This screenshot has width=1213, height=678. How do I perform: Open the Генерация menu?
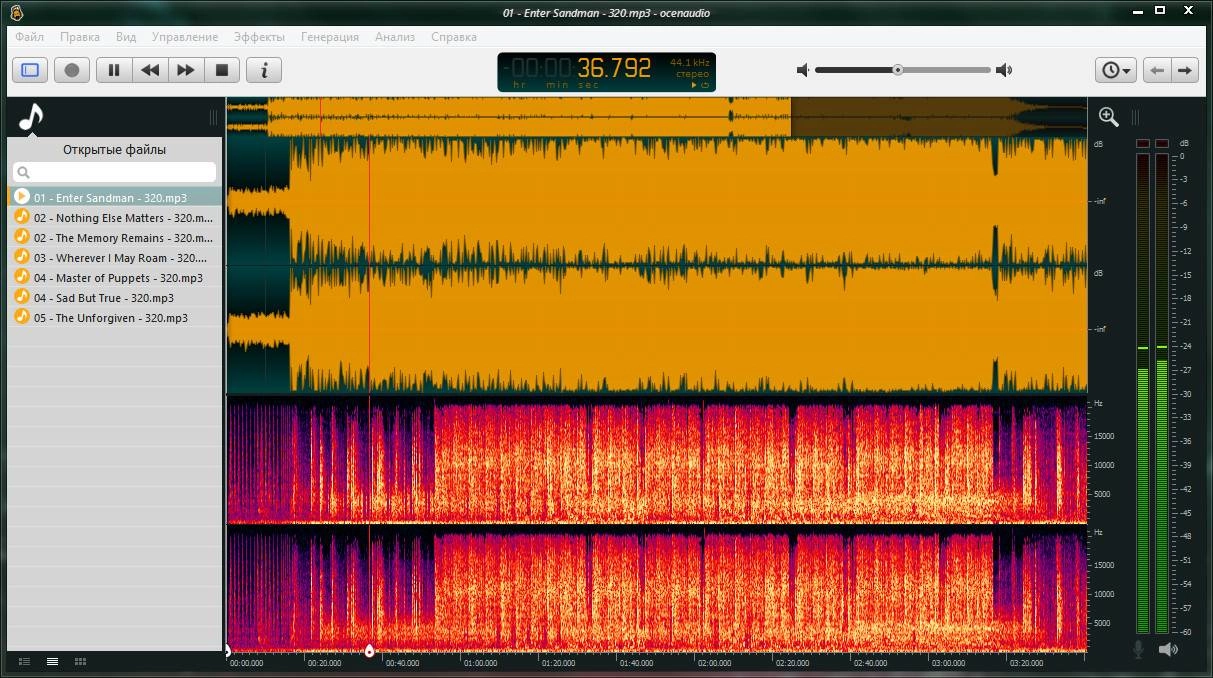click(330, 37)
